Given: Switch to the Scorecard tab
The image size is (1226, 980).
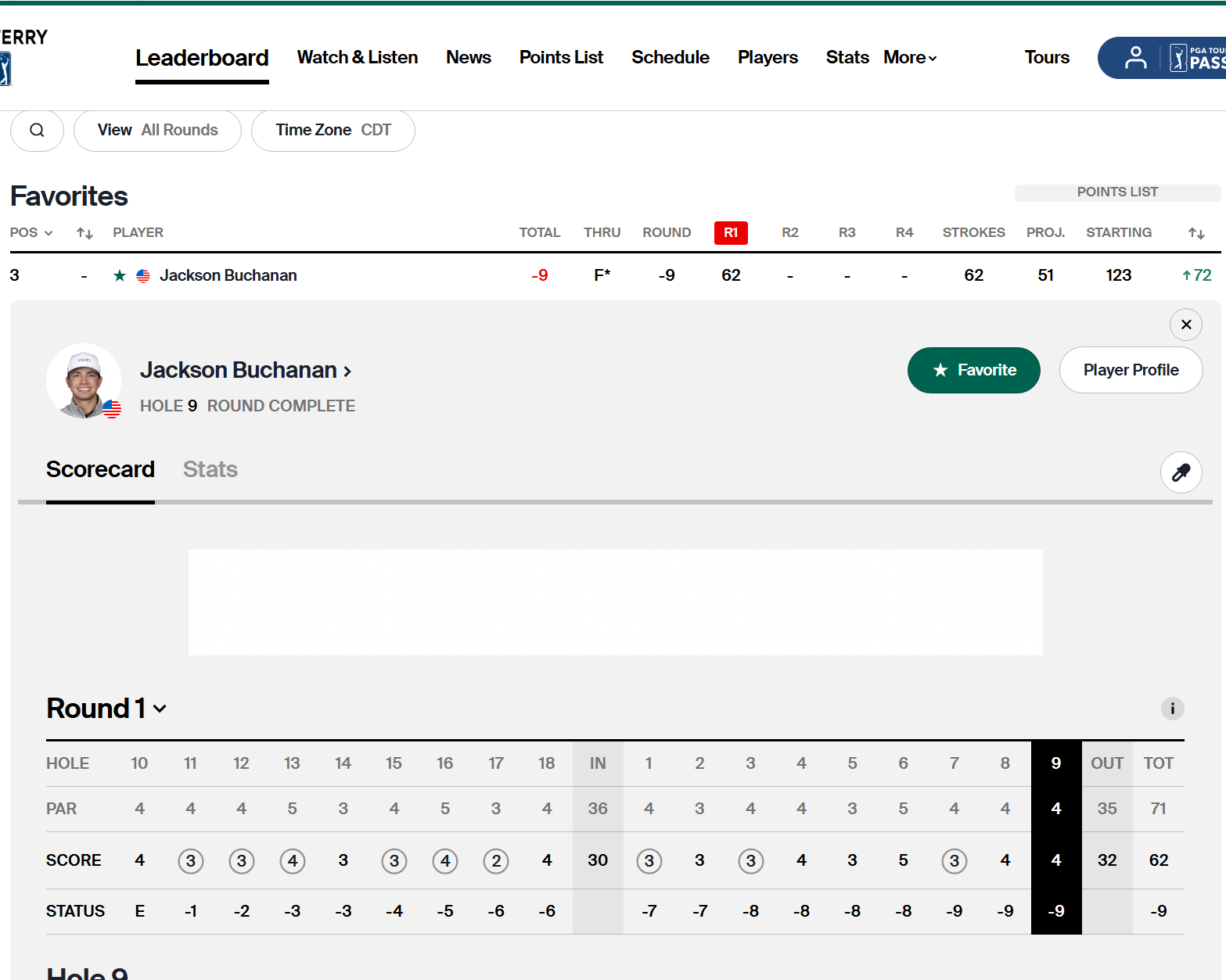Looking at the screenshot, I should click(100, 469).
